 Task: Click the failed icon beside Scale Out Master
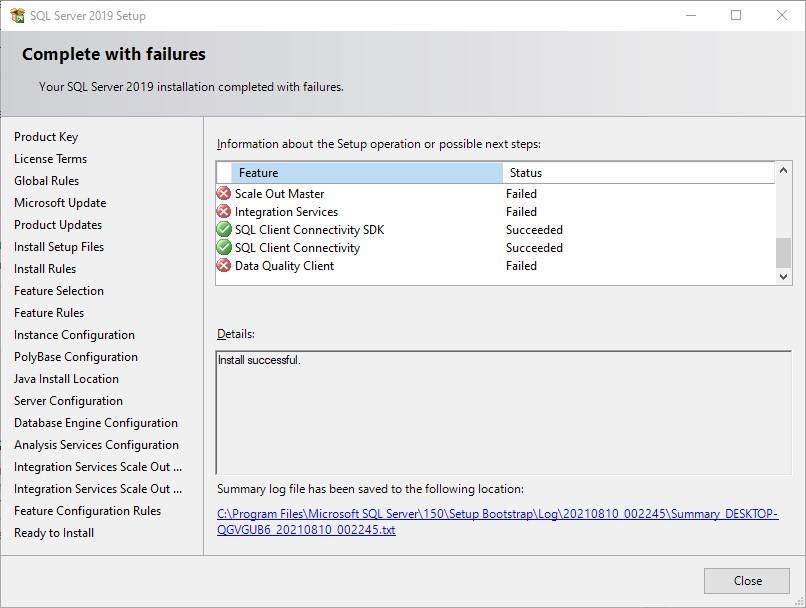pyautogui.click(x=224, y=194)
